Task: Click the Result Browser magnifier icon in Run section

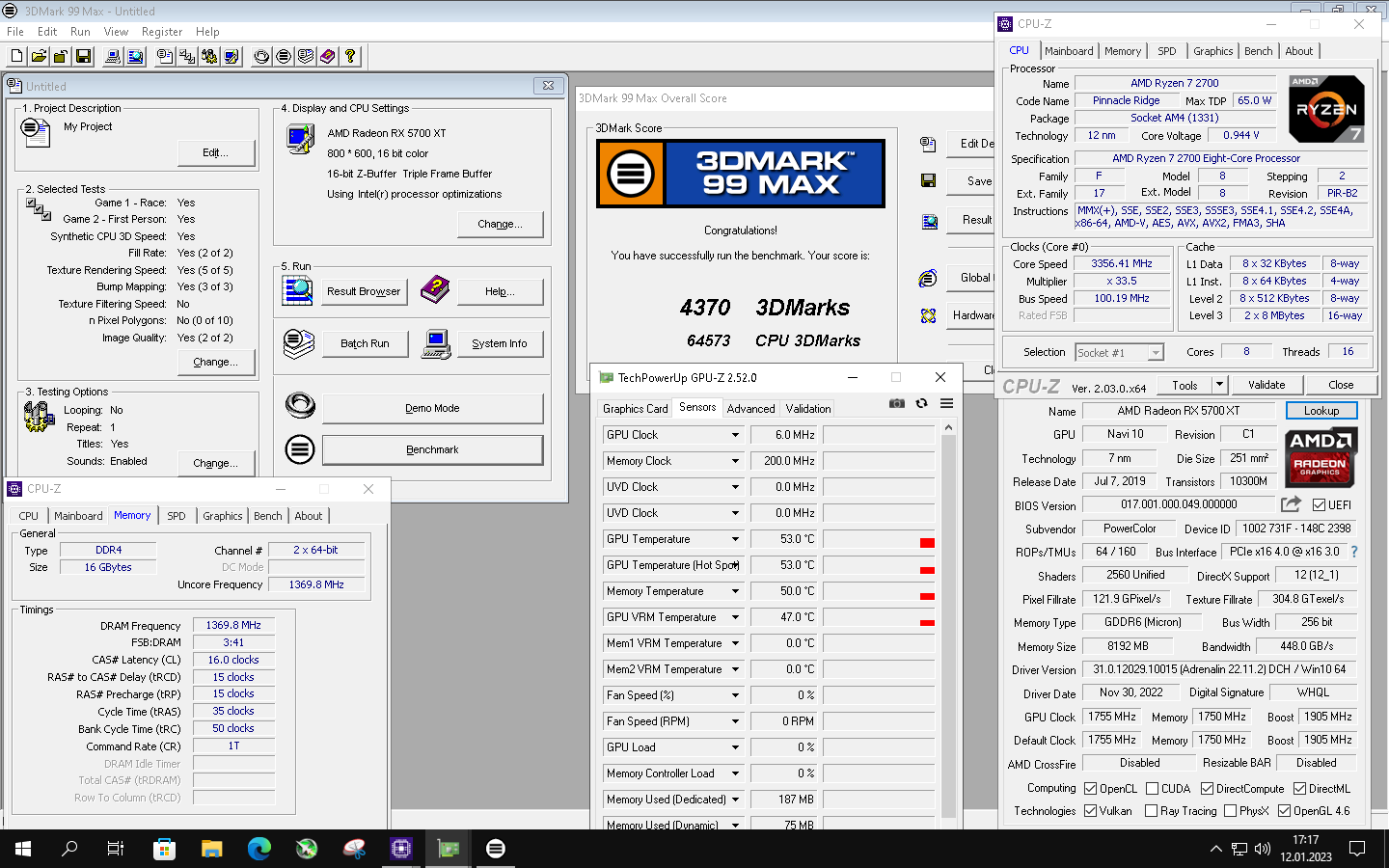Action: click(298, 290)
